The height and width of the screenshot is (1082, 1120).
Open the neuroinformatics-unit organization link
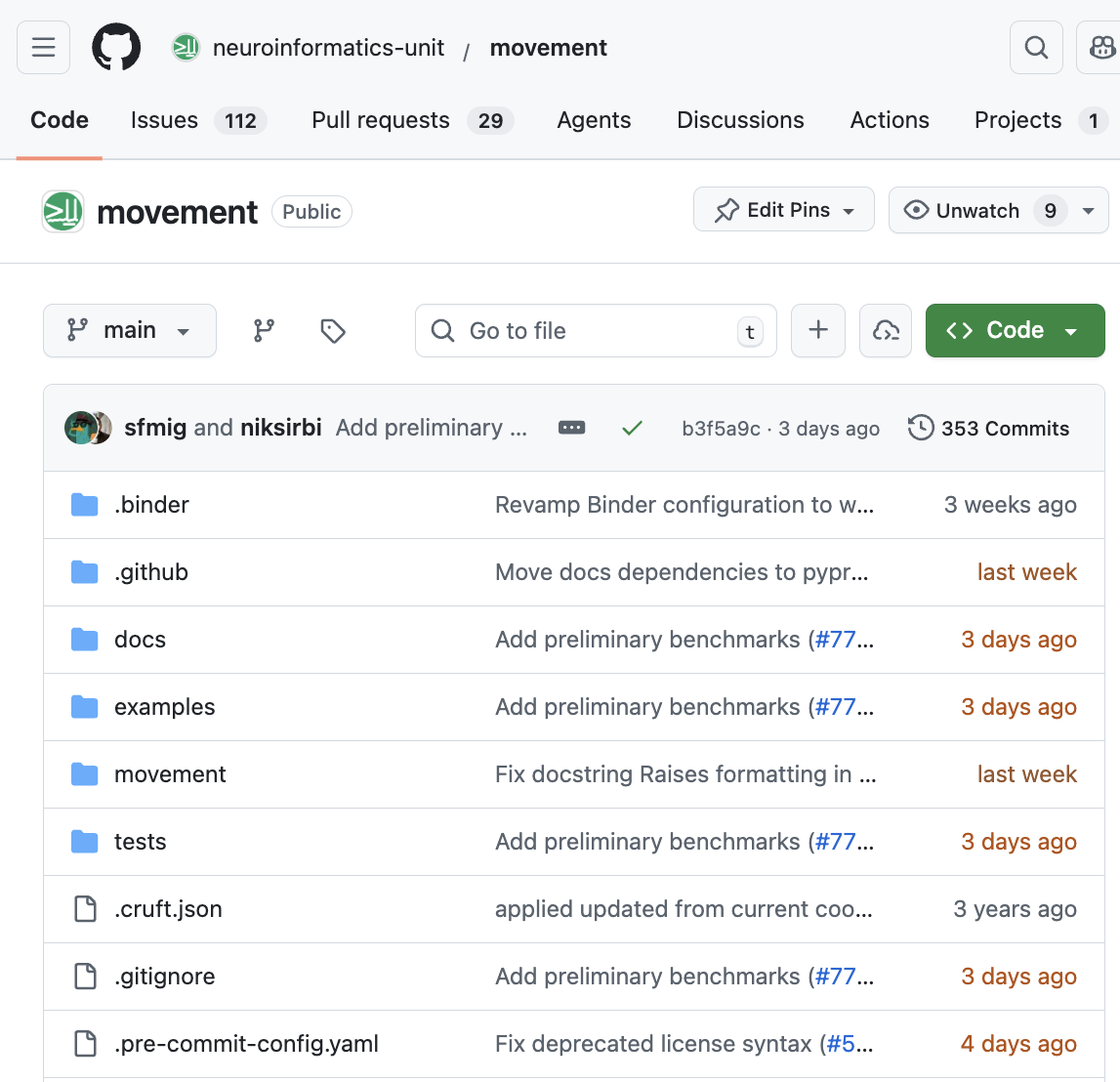coord(328,48)
